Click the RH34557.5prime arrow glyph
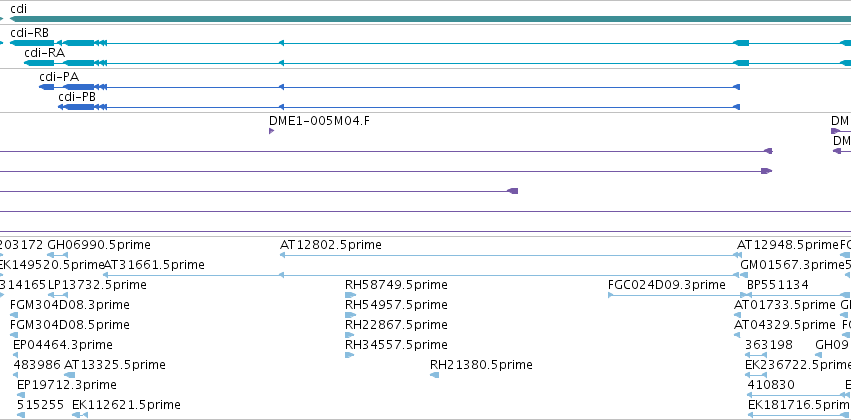Image resolution: width=851 pixels, height=420 pixels. [x=349, y=355]
